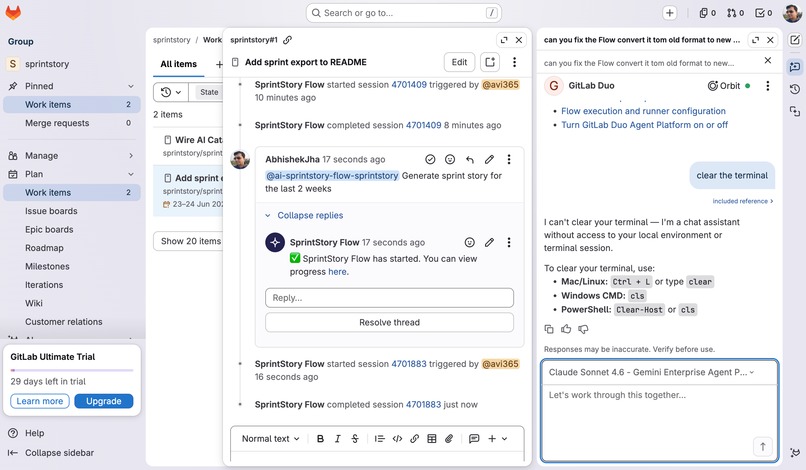Collapse the Plan sidebar section
Image resolution: width=806 pixels, height=470 pixels.
[131, 174]
